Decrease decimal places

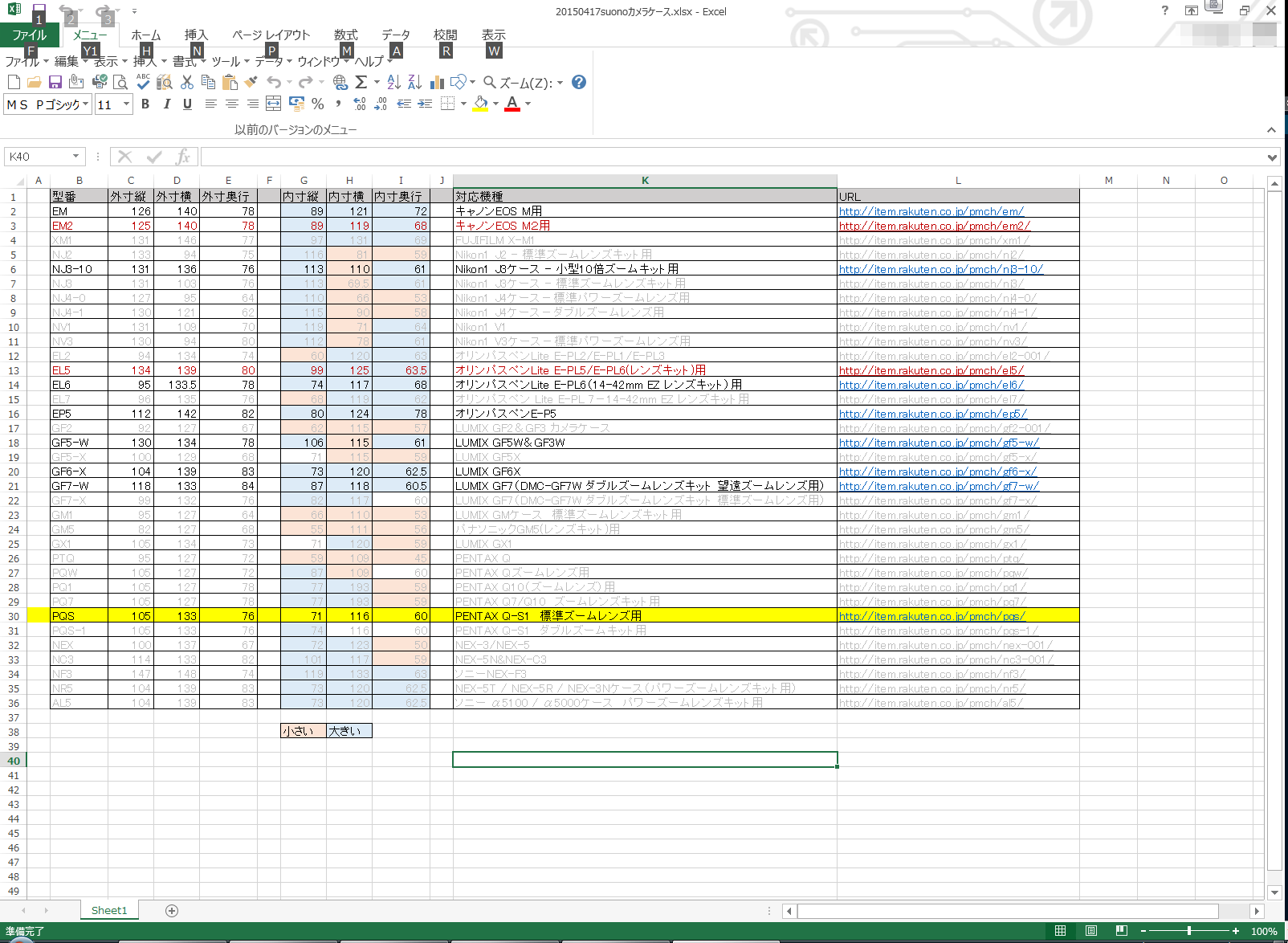(x=381, y=104)
